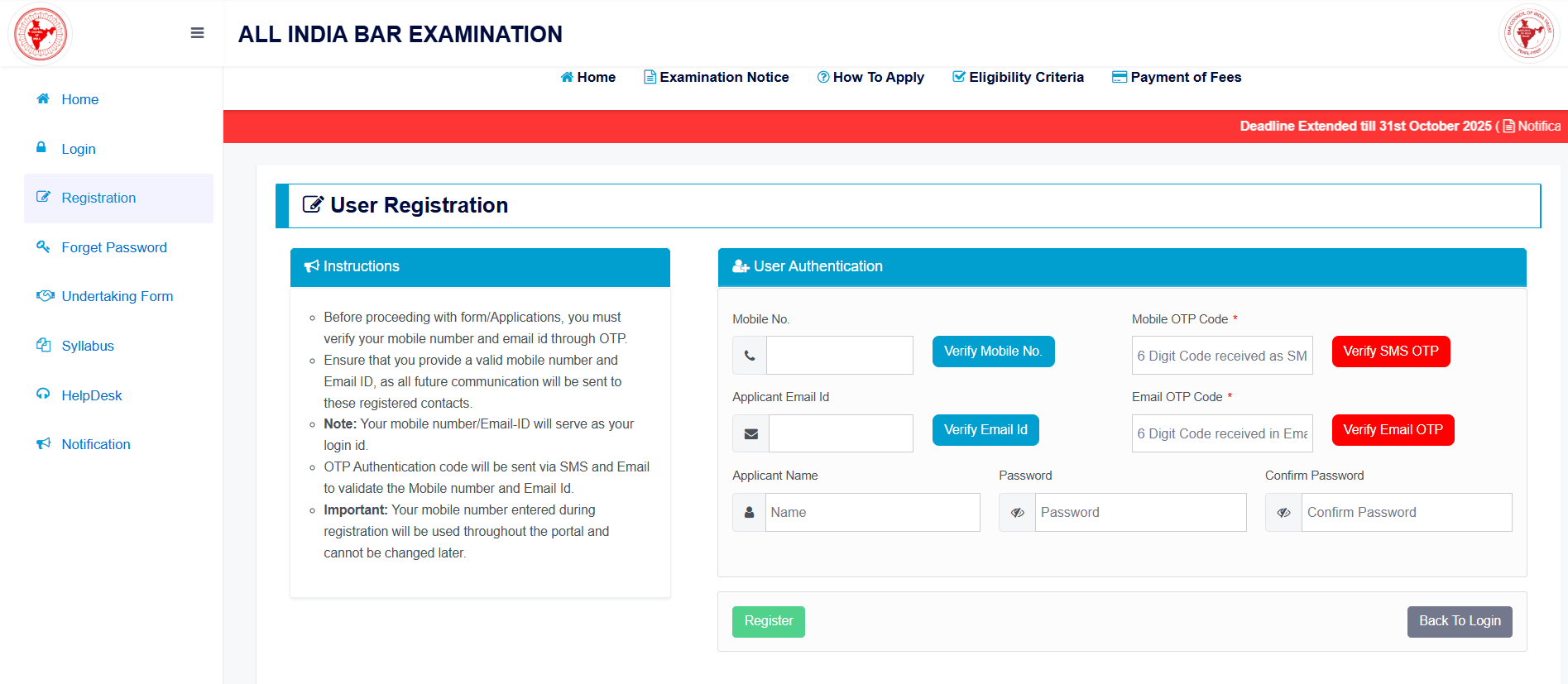Click the Verify Mobile No. button
Image resolution: width=1568 pixels, height=684 pixels.
pos(993,352)
